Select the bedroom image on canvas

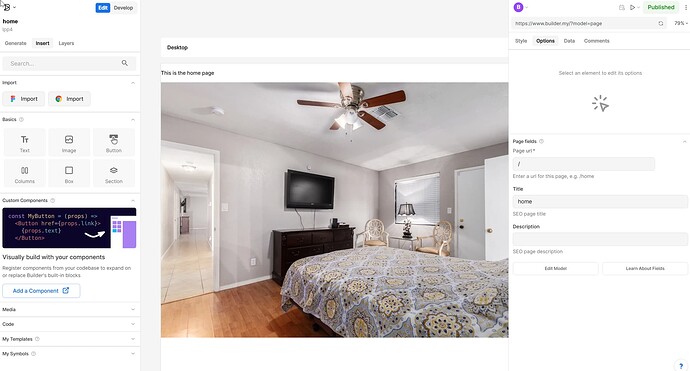tap(334, 210)
